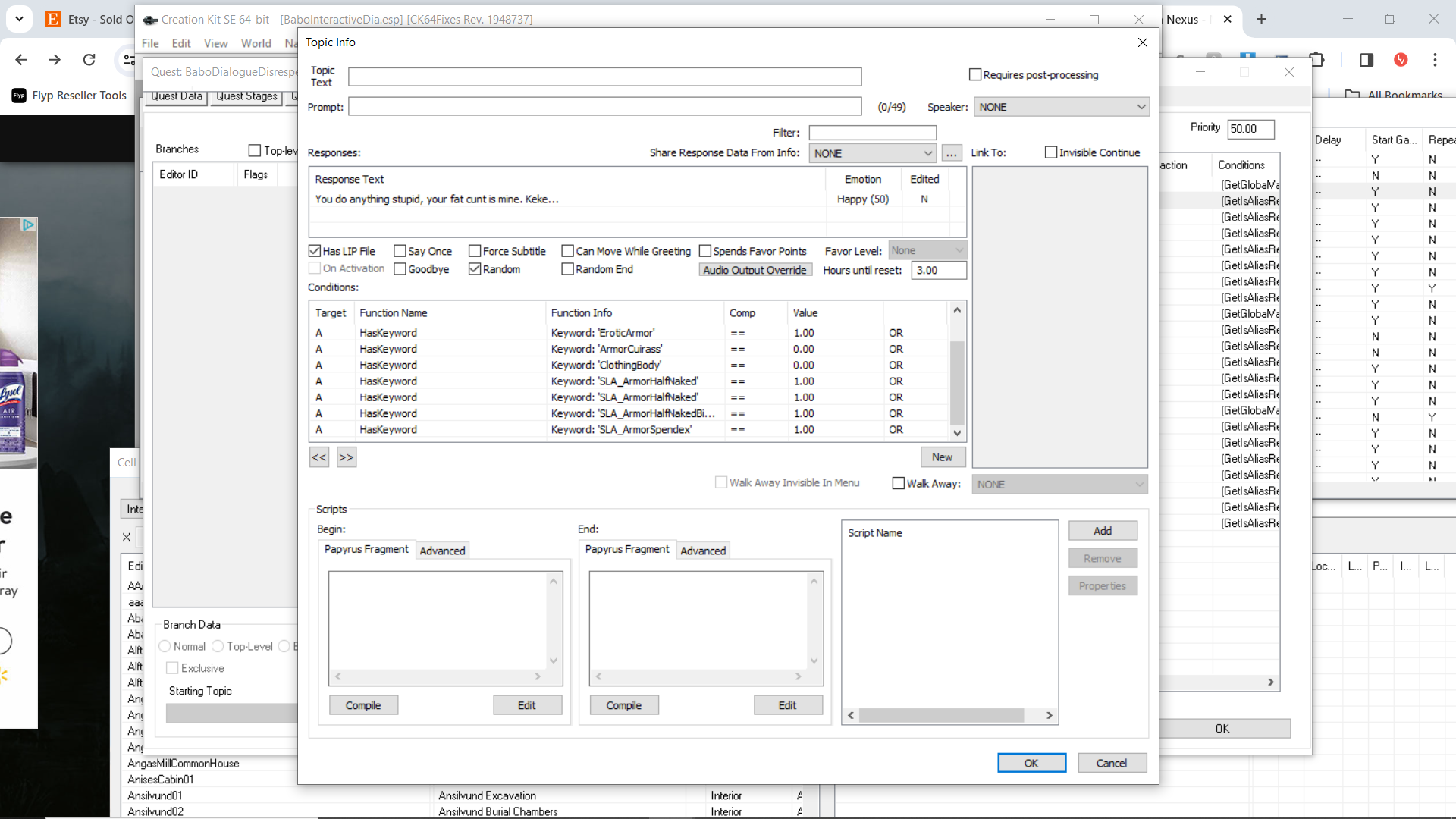Open End script Advanced tab
1456x819 pixels.
coord(703,551)
